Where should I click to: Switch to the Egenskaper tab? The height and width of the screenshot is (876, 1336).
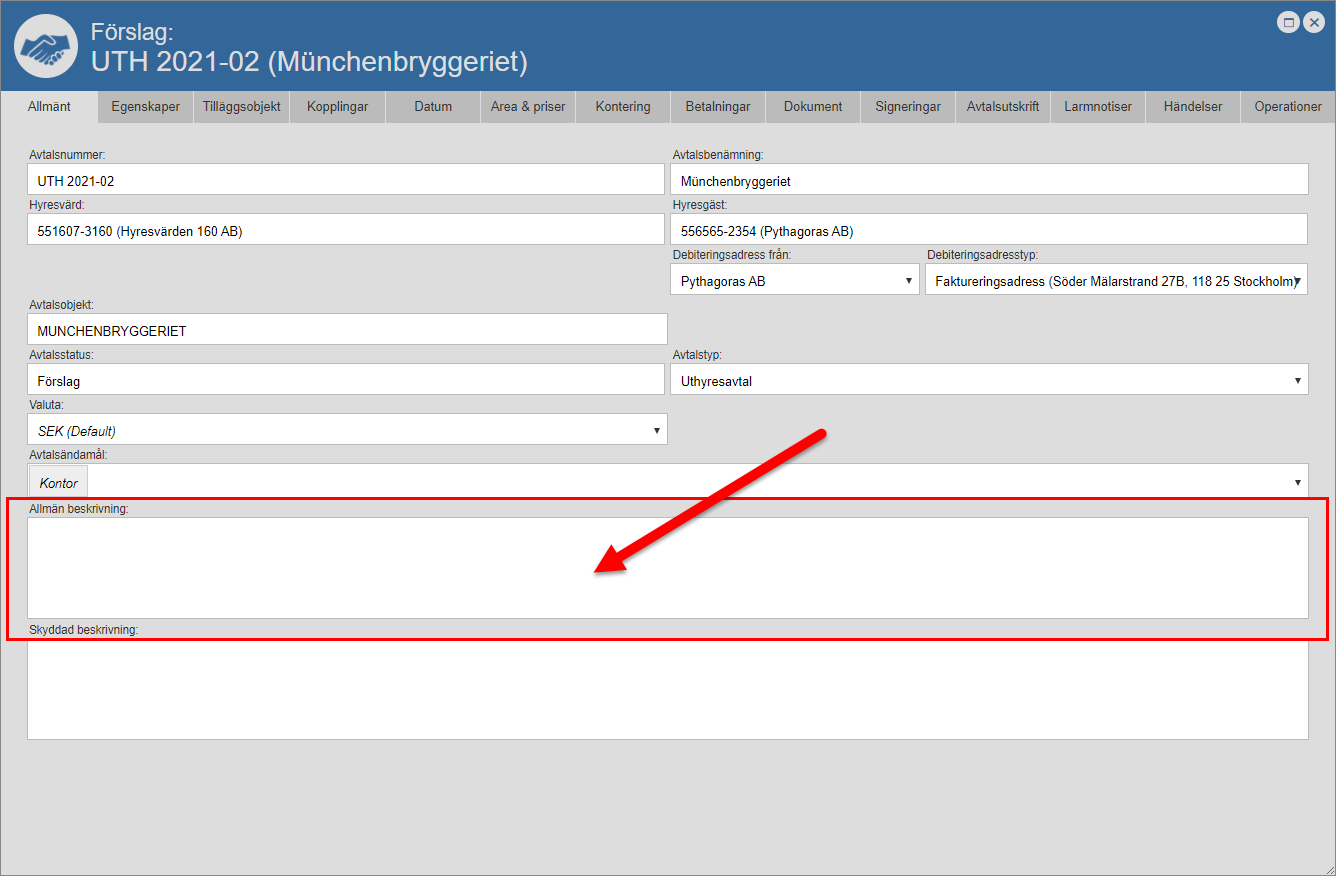[146, 107]
